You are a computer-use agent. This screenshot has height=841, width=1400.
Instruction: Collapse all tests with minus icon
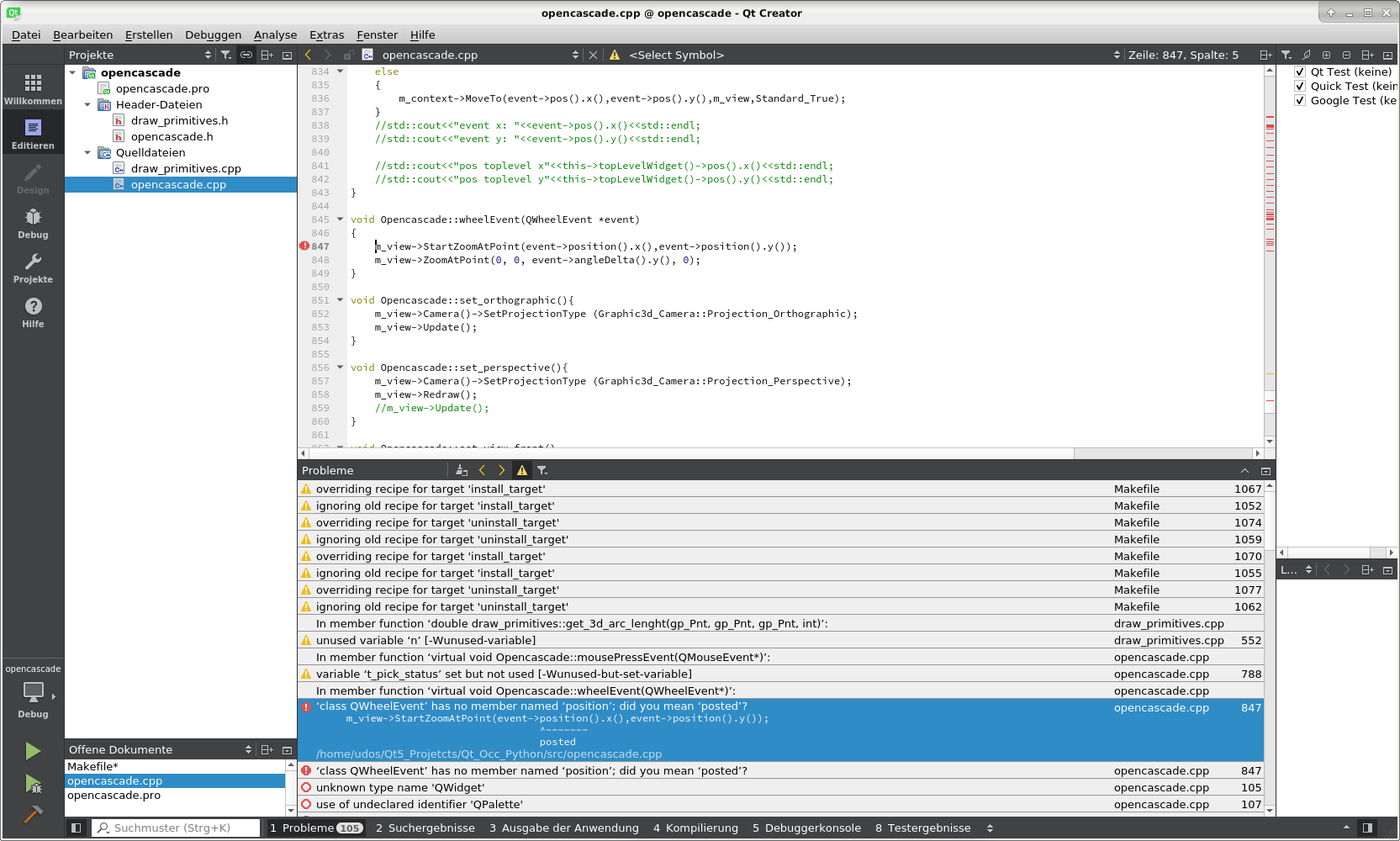click(1346, 55)
